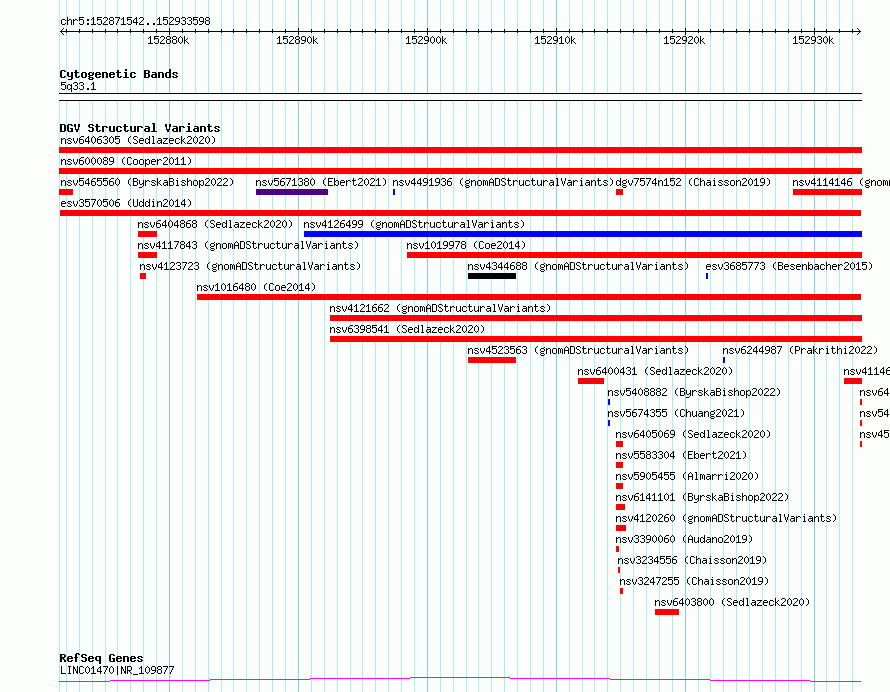Click nsv4523563 (gnomADStructuralVariants) label
Image resolution: width=890 pixels, height=692 pixels.
click(578, 350)
